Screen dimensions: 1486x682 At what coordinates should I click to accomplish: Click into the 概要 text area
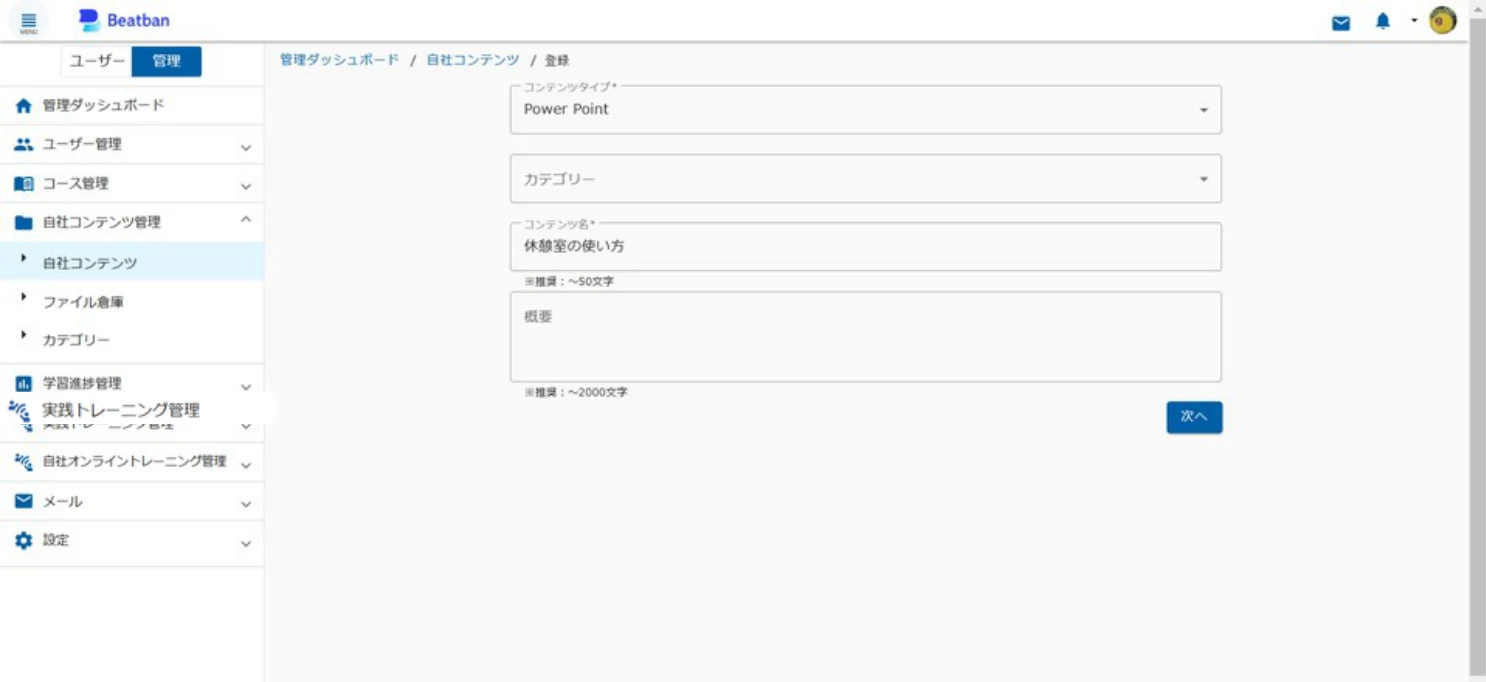coord(866,336)
